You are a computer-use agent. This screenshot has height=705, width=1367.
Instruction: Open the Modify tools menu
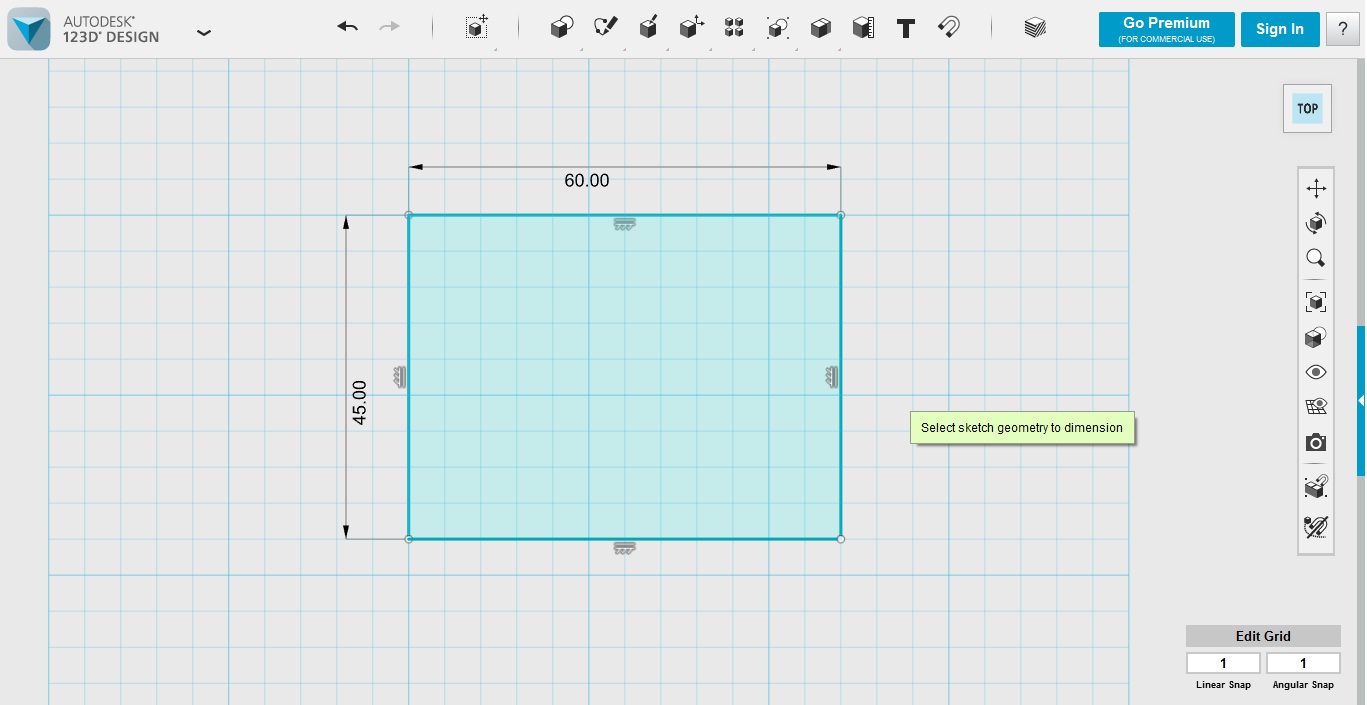pyautogui.click(x=691, y=28)
